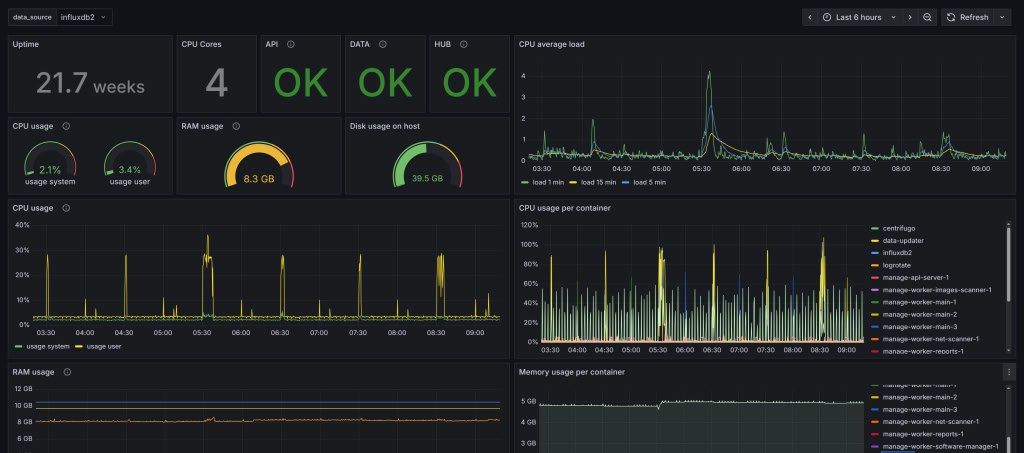Click the info icon beside DATA panel title
Viewport: 1024px width, 453px height.
pos(385,44)
